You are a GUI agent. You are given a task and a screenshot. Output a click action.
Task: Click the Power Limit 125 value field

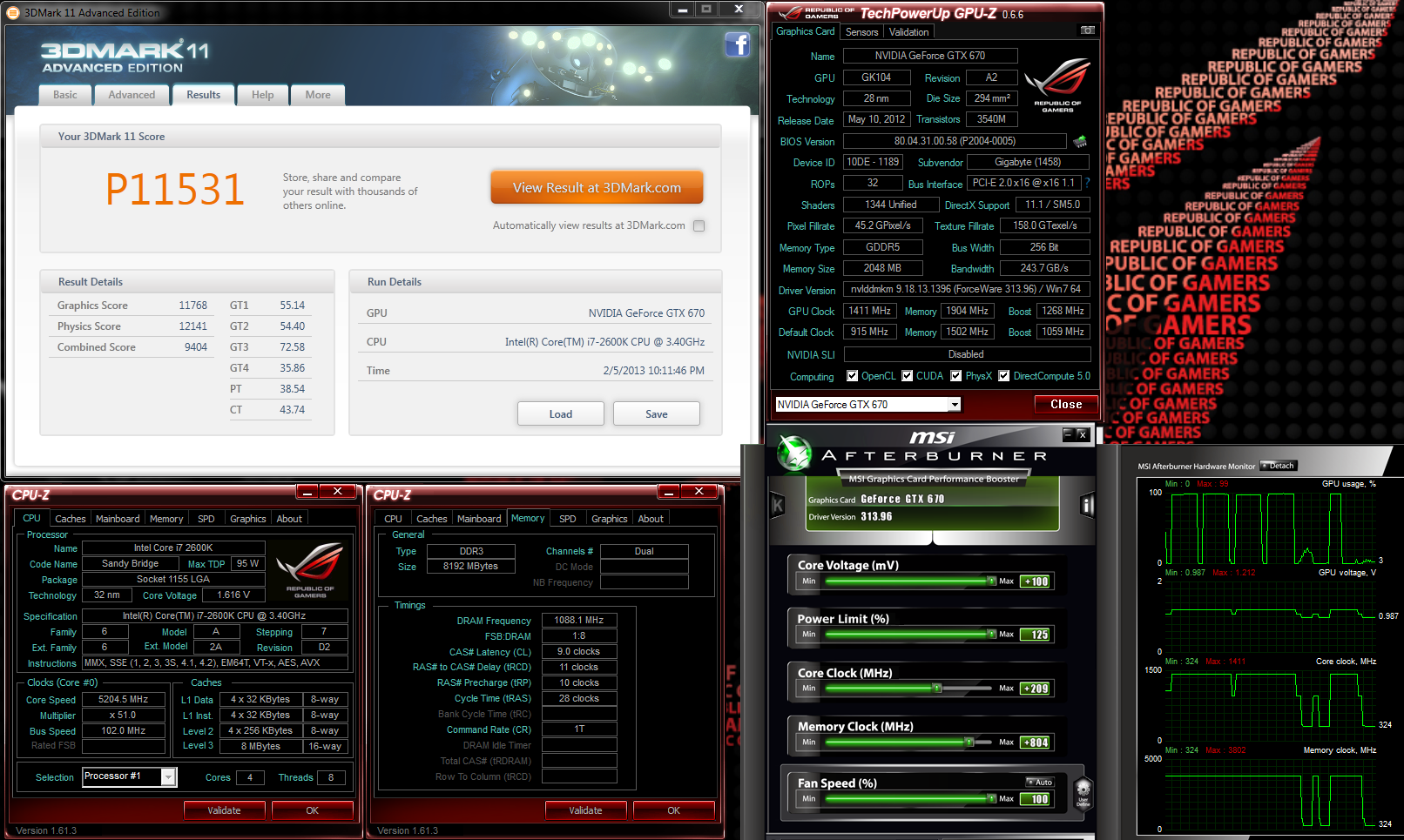[1036, 635]
